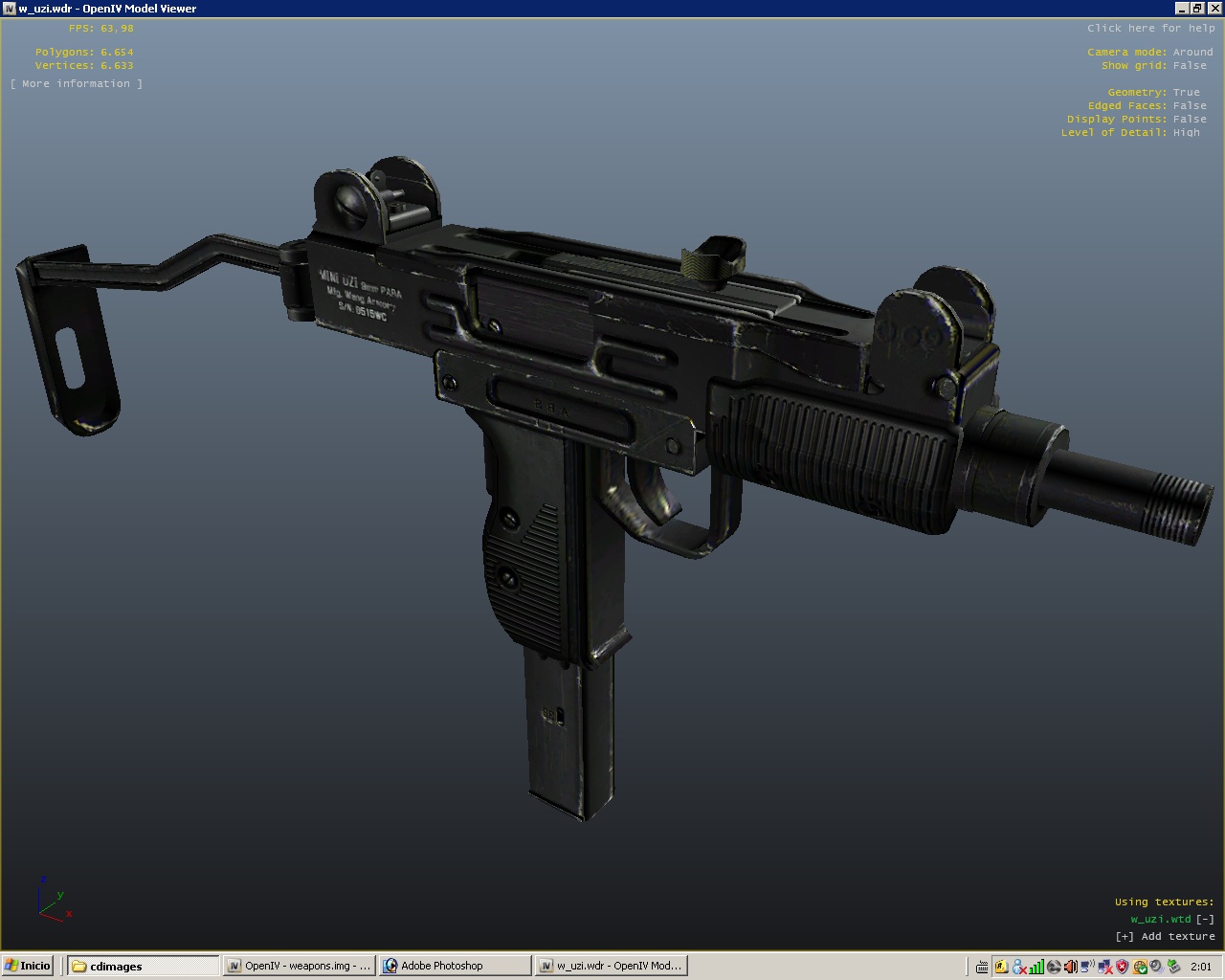The width and height of the screenshot is (1225, 980).
Task: Click the safely remove hardware tray icon
Action: point(1174,967)
